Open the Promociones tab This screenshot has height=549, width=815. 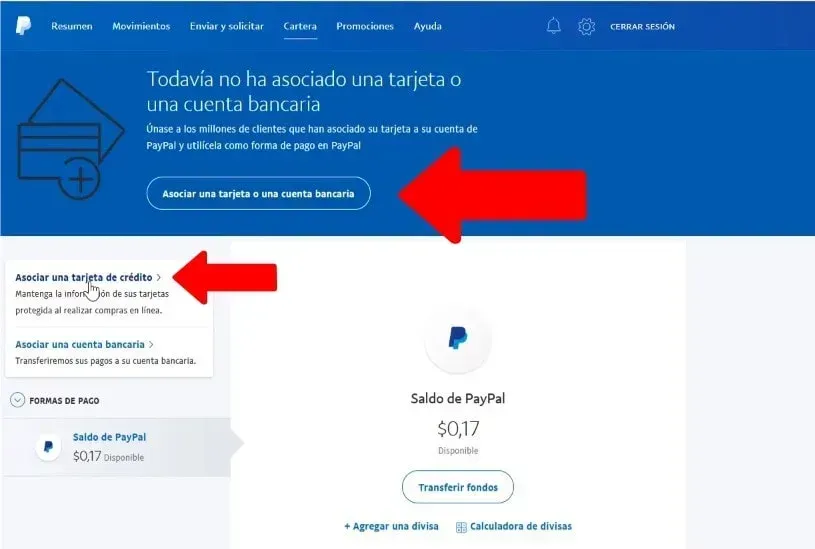(365, 26)
